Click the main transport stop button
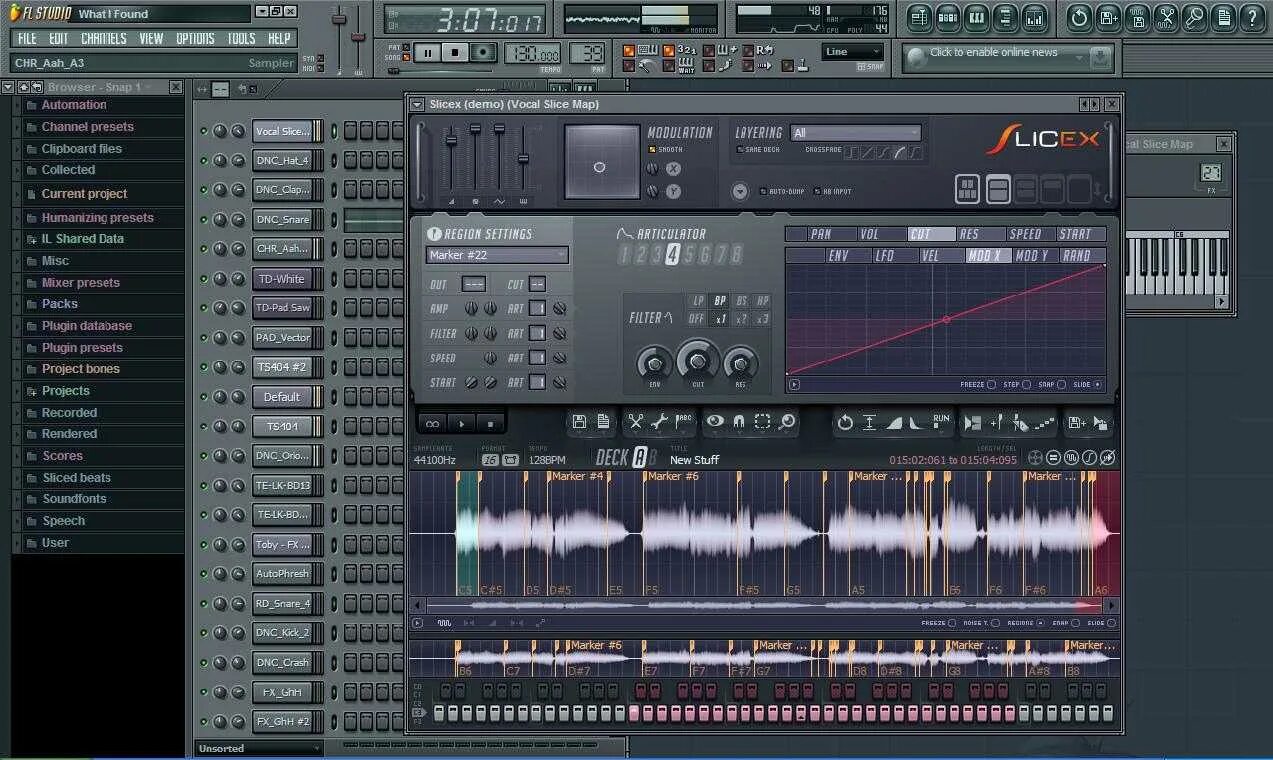Screen dimensions: 1273x760 click(x=455, y=52)
